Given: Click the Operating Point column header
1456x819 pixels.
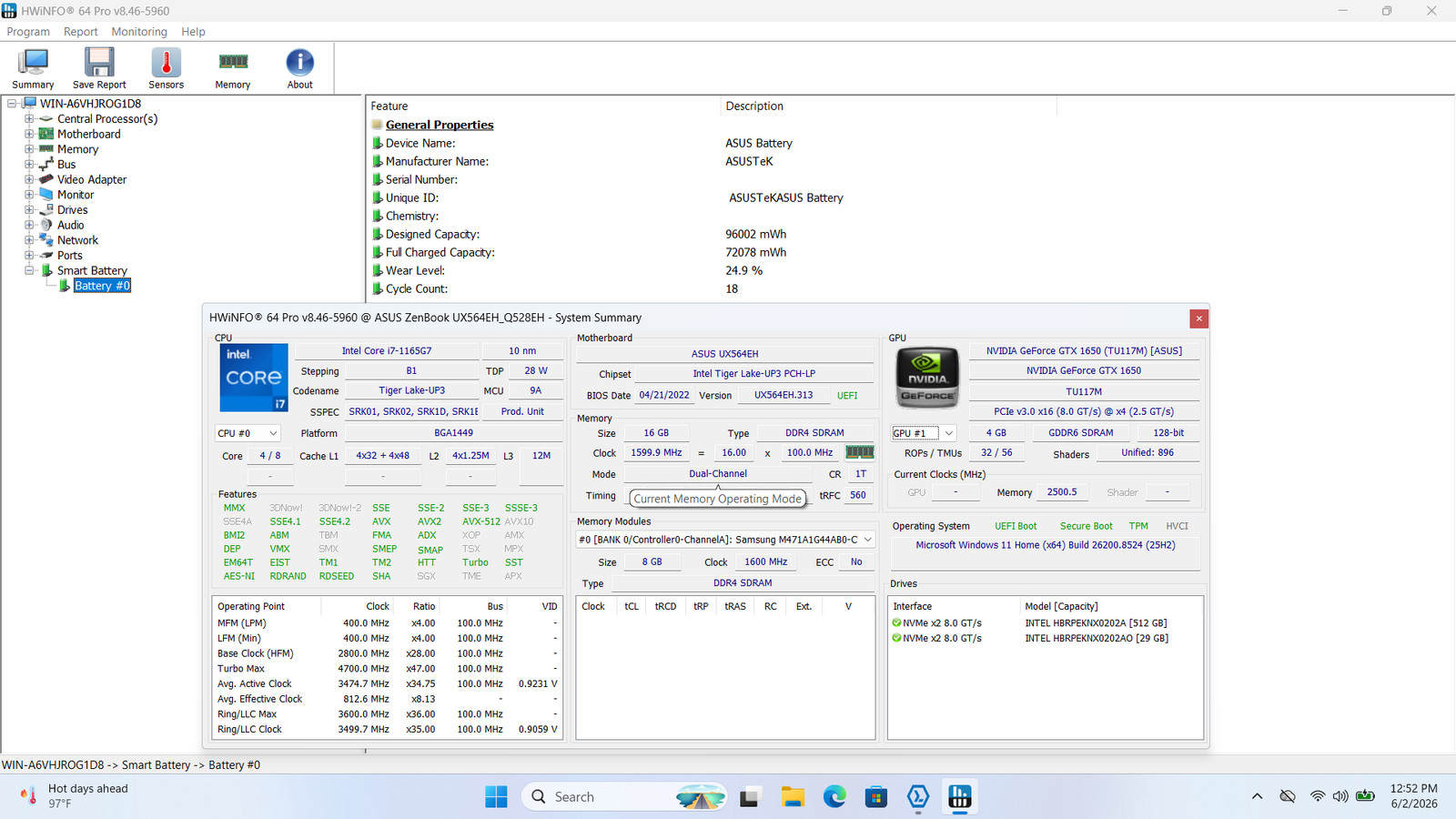Looking at the screenshot, I should [268, 606].
